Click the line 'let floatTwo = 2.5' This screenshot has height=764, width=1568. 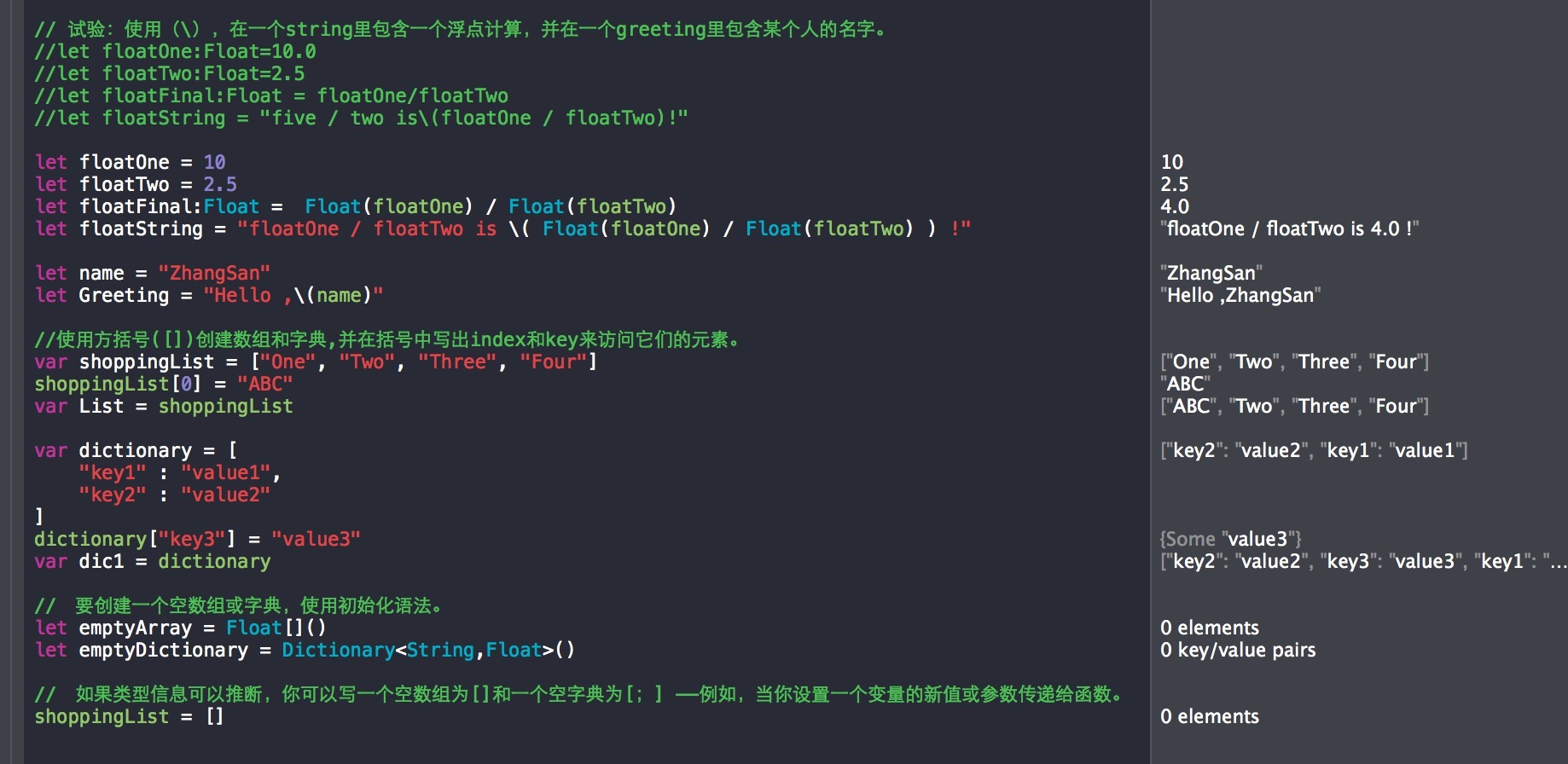point(136,184)
